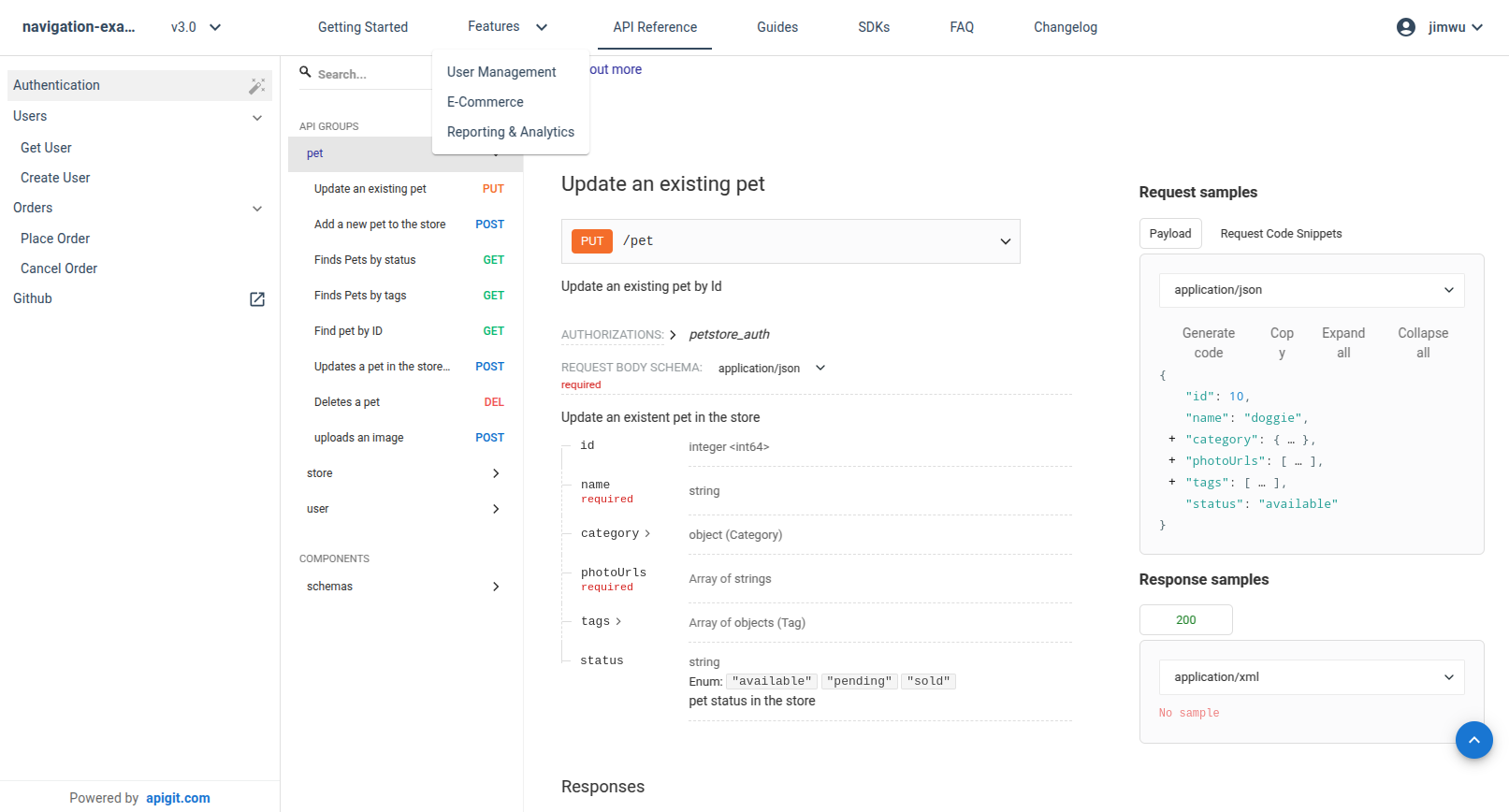Viewport: 1509px width, 812px height.
Task: Open the FAQ nav item
Action: pos(962,27)
